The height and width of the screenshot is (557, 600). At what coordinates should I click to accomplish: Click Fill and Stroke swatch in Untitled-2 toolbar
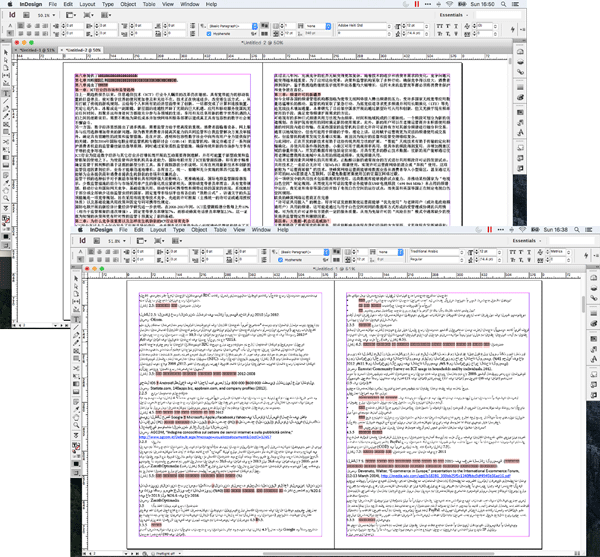coord(6,220)
